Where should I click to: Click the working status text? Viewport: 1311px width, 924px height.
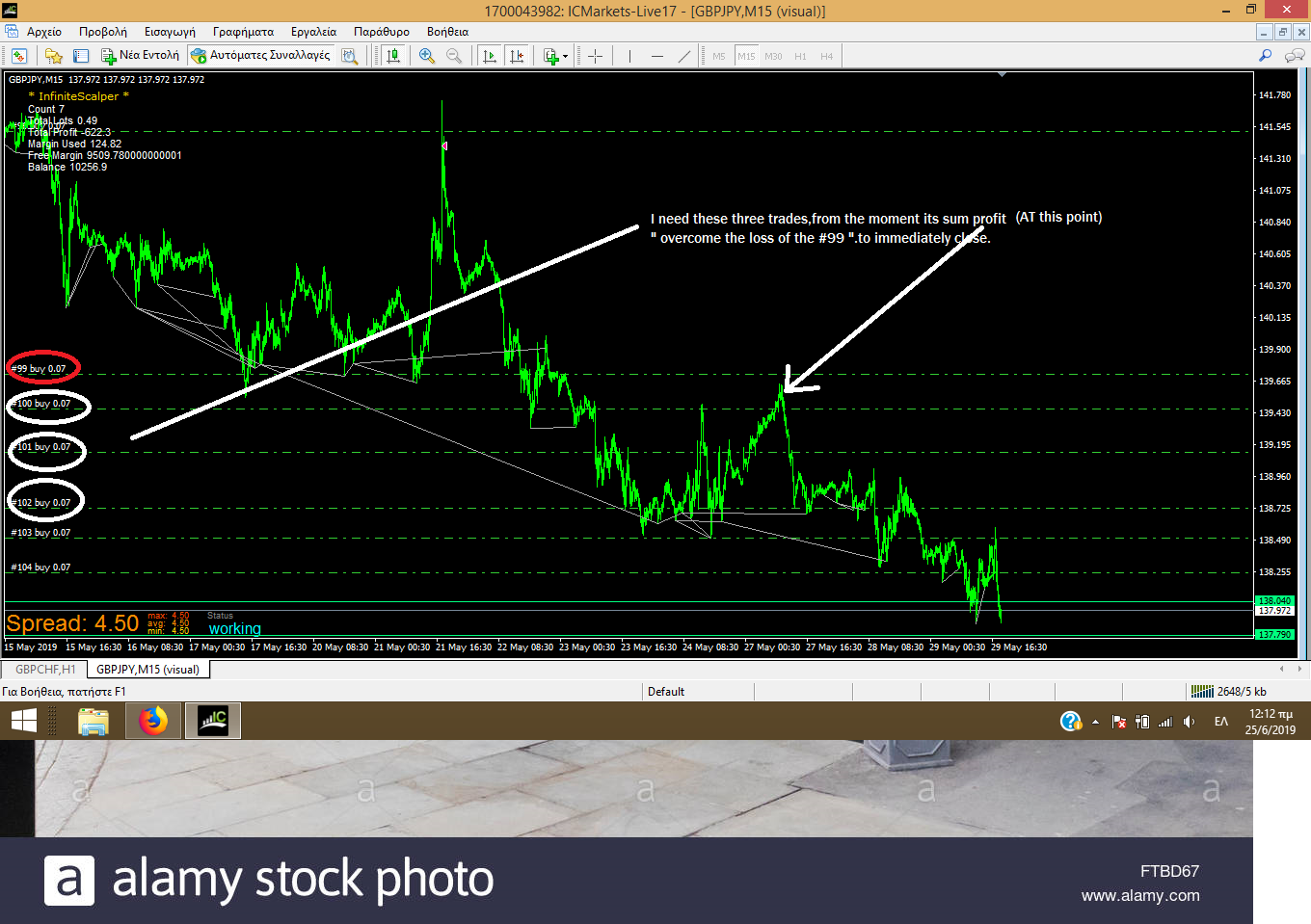(x=234, y=629)
